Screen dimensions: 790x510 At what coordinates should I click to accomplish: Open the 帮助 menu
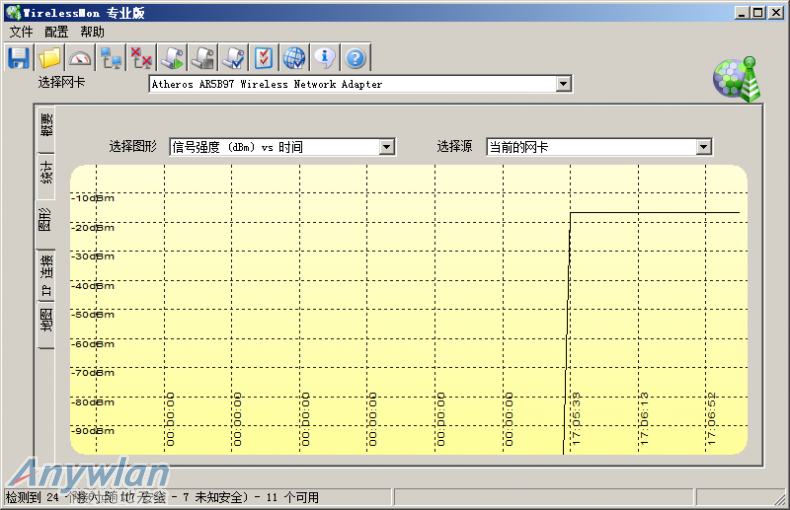coord(92,32)
